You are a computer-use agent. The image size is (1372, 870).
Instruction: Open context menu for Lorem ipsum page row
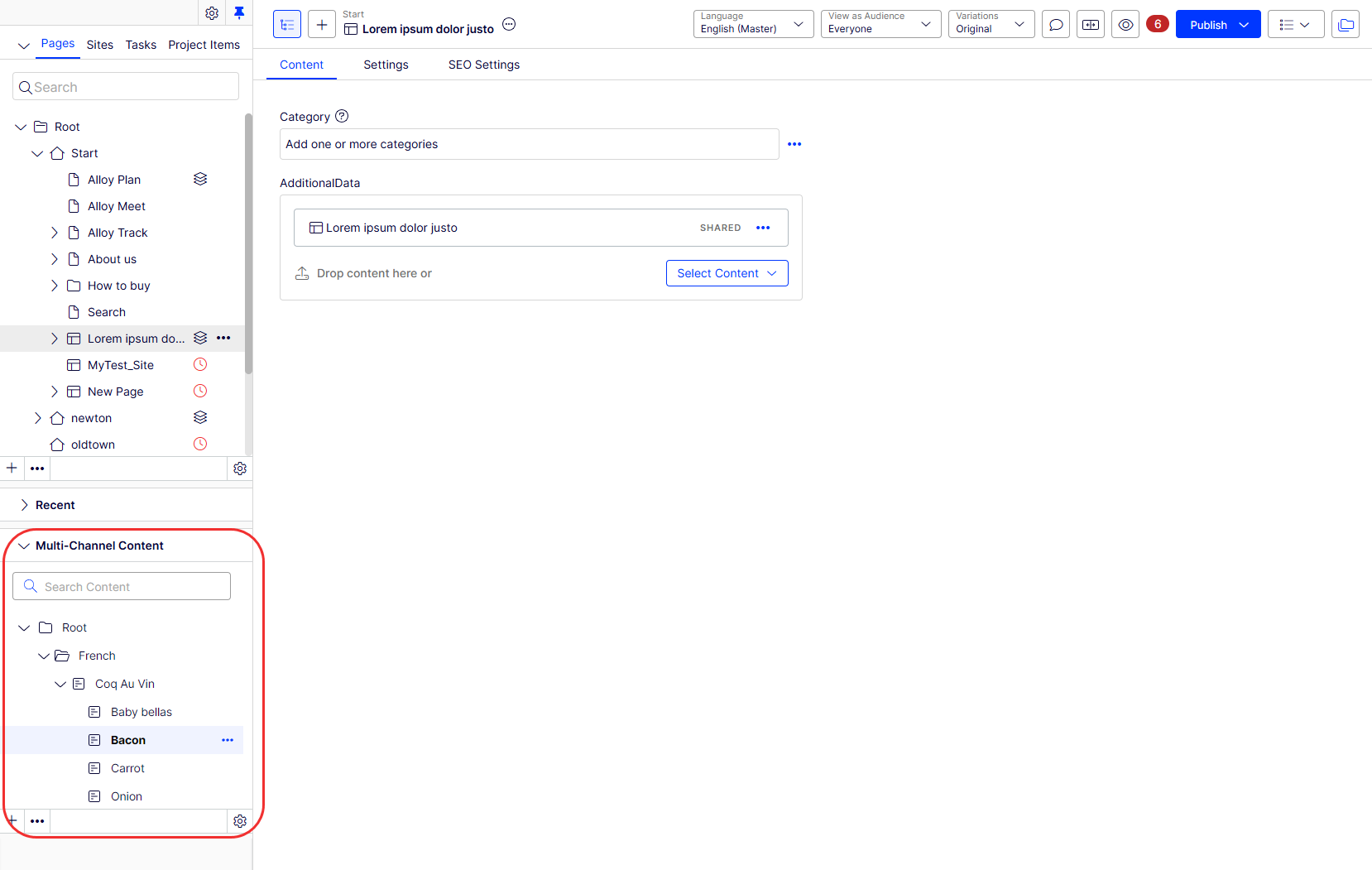pos(223,338)
